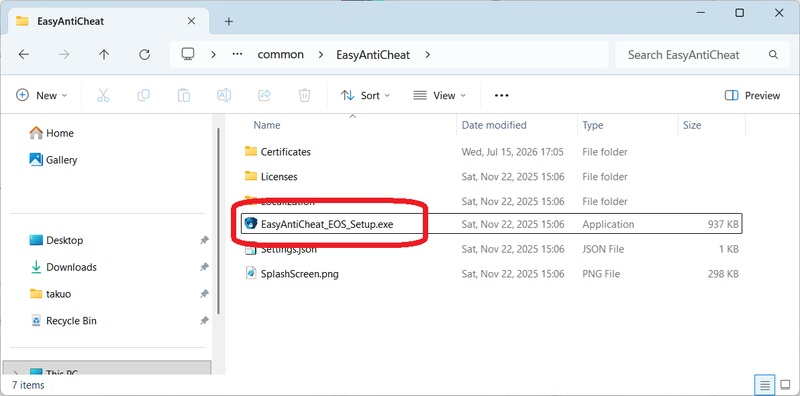Viewport: 800px width, 396px height.
Task: Expand chevron after EasyAntiCheat breadcrumb
Action: [428, 55]
